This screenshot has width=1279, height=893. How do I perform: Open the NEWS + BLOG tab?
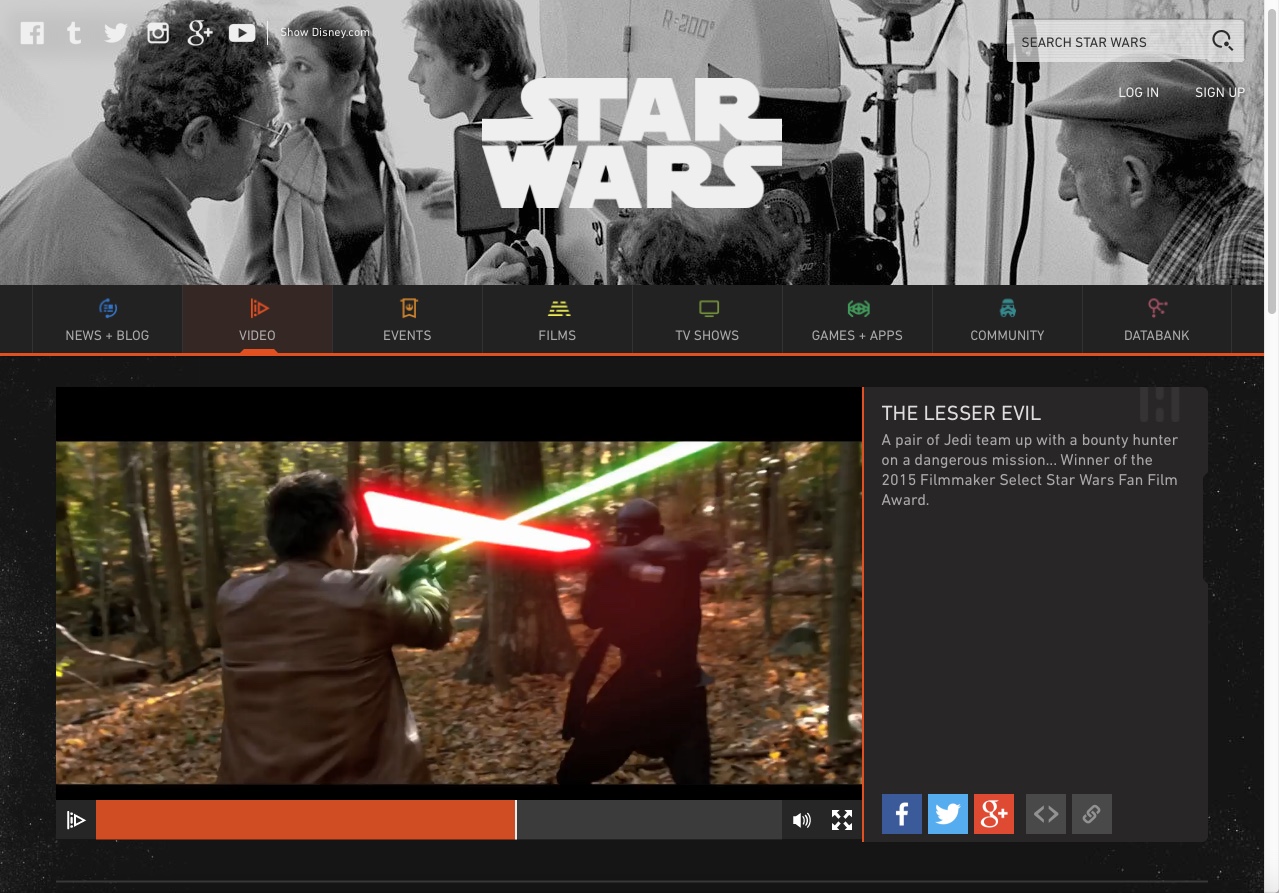point(107,320)
